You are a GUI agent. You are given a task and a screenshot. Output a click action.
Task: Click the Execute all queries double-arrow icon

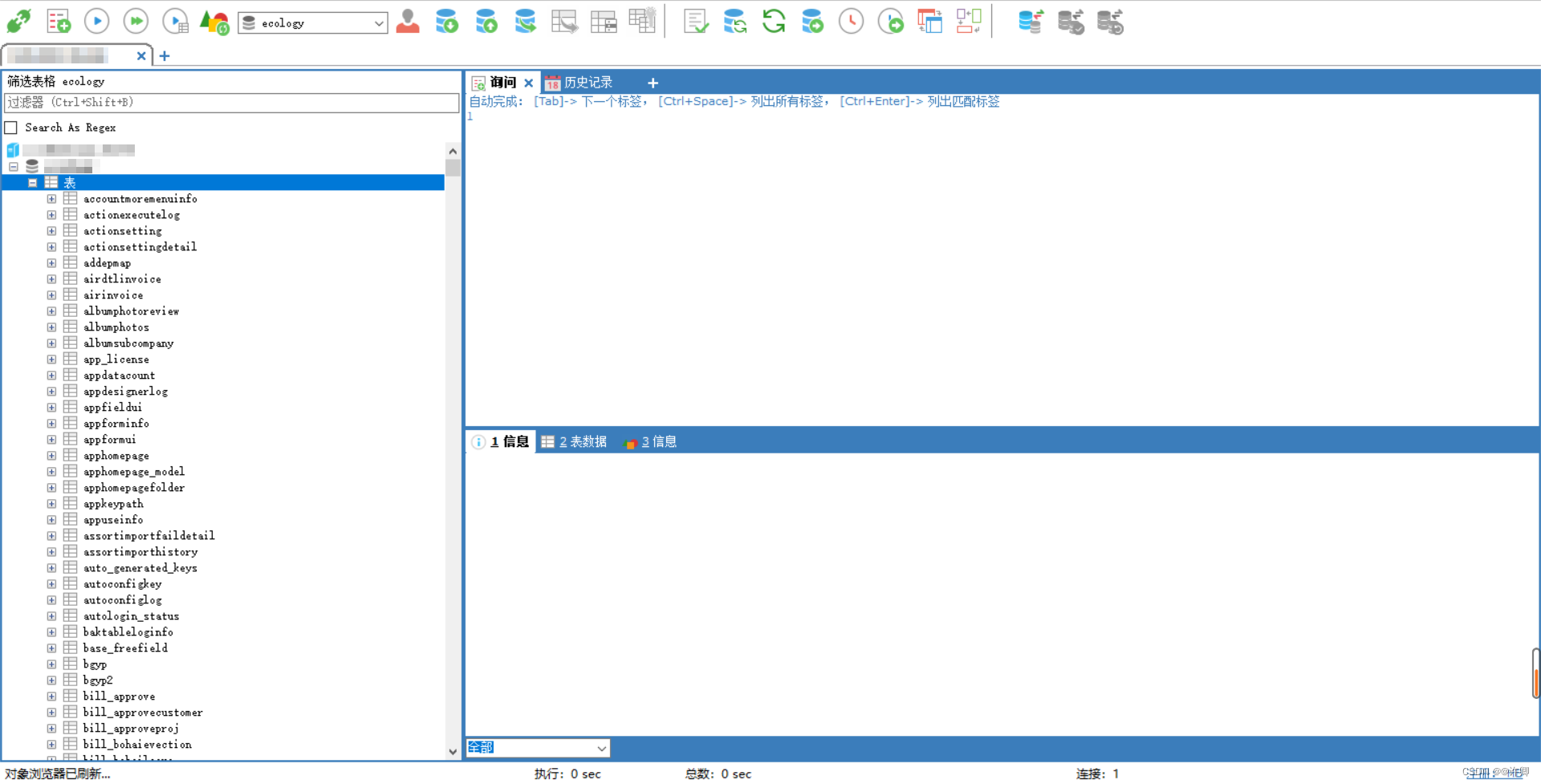pos(136,22)
